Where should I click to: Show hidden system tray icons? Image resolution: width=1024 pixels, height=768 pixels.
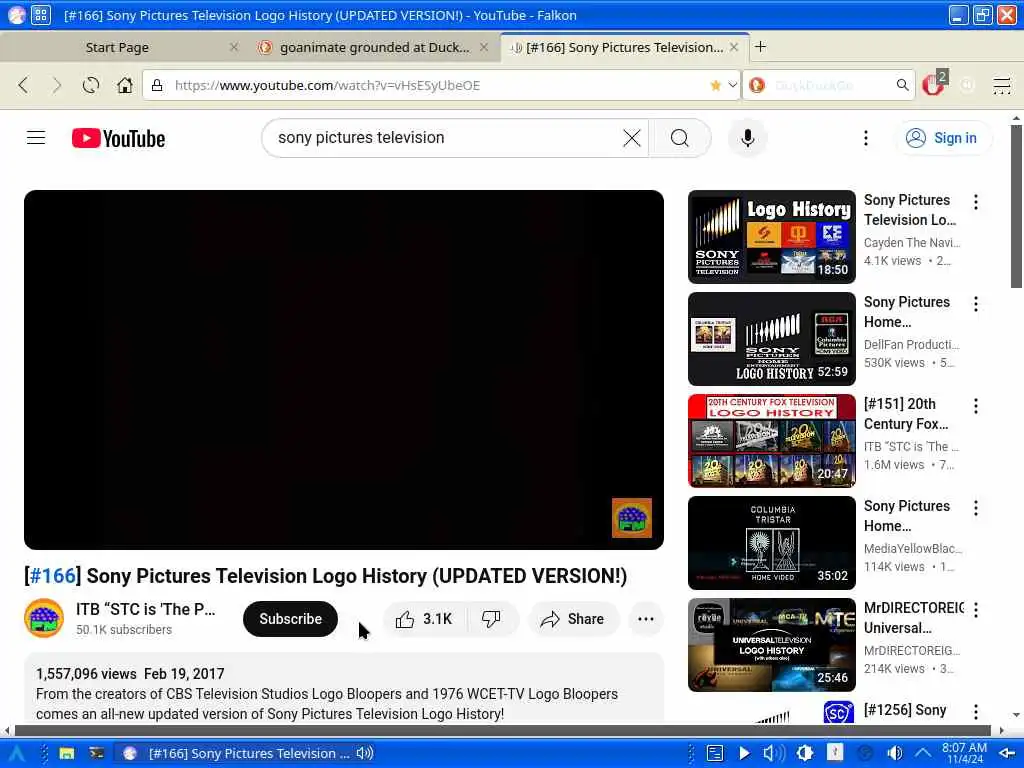(x=921, y=753)
